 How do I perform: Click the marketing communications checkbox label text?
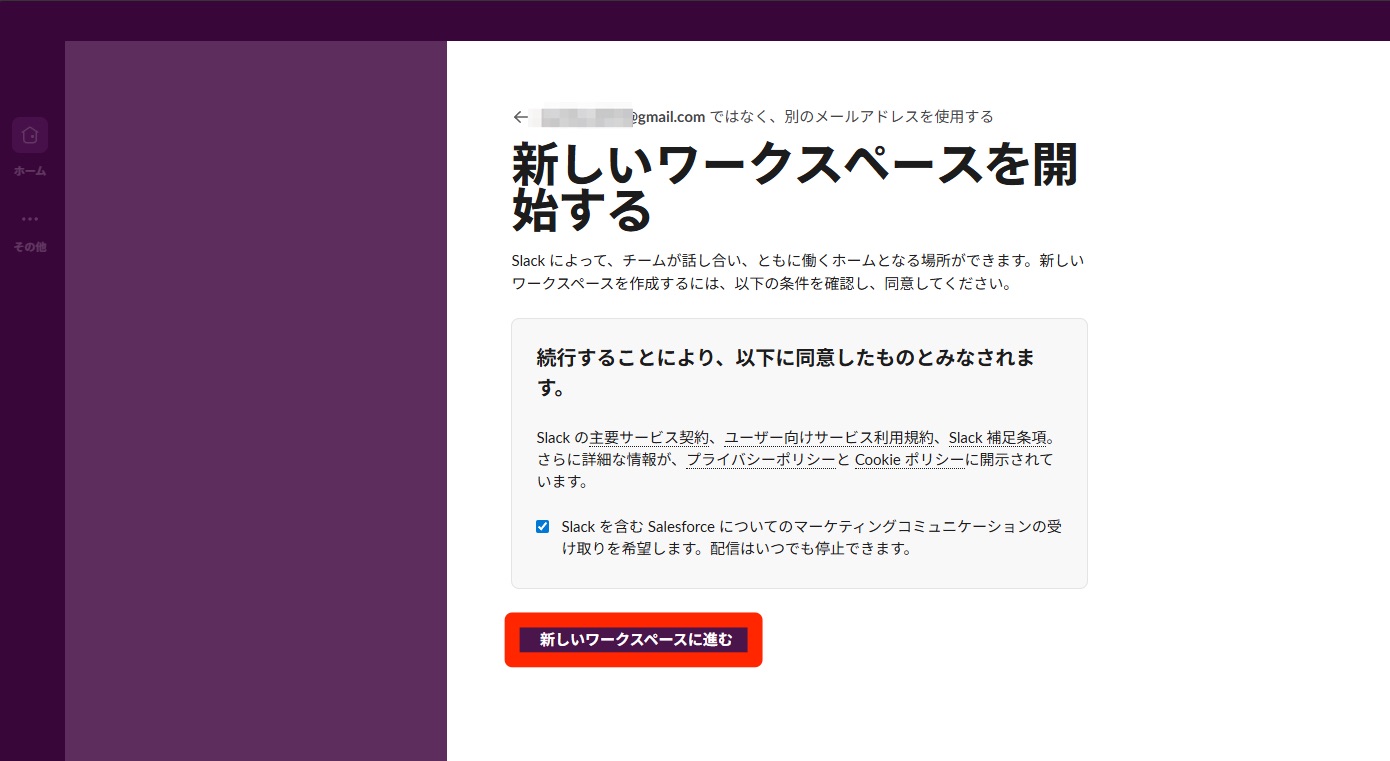[810, 537]
